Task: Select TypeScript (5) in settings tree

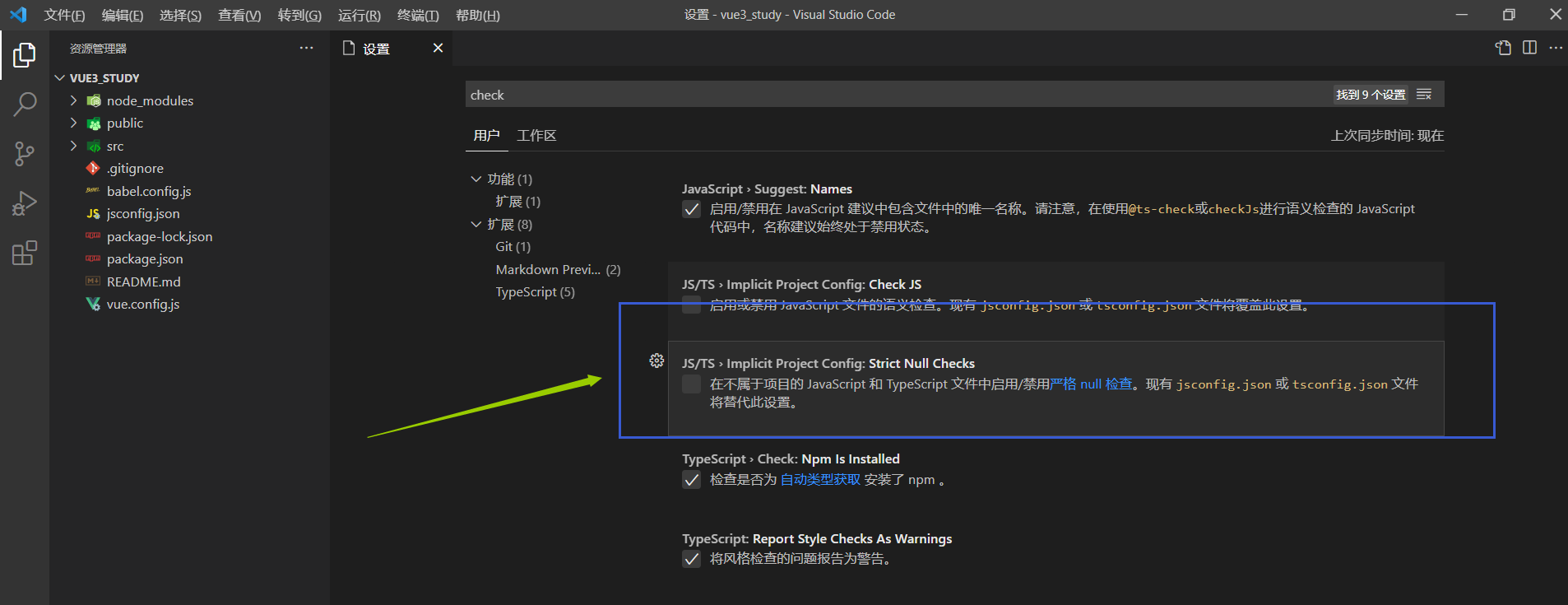Action: click(x=535, y=292)
